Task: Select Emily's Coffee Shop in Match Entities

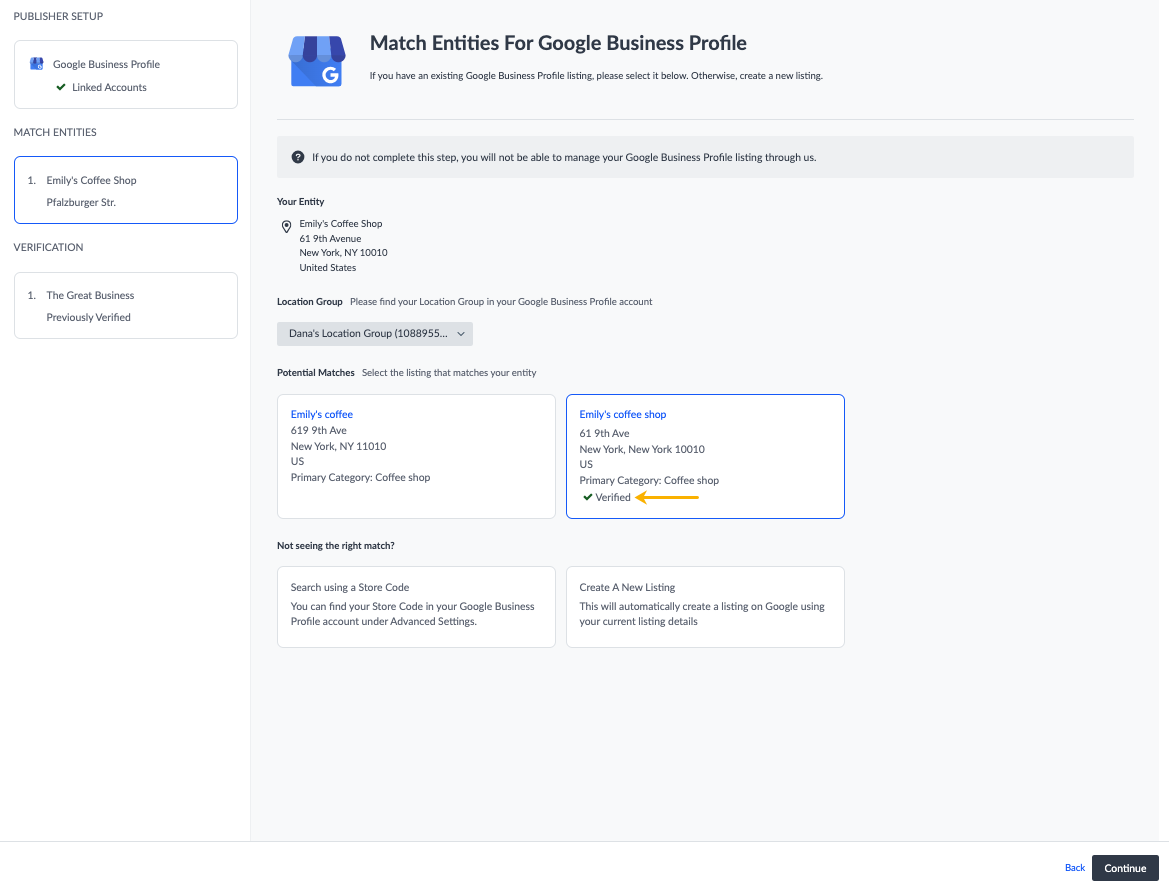Action: [x=125, y=190]
